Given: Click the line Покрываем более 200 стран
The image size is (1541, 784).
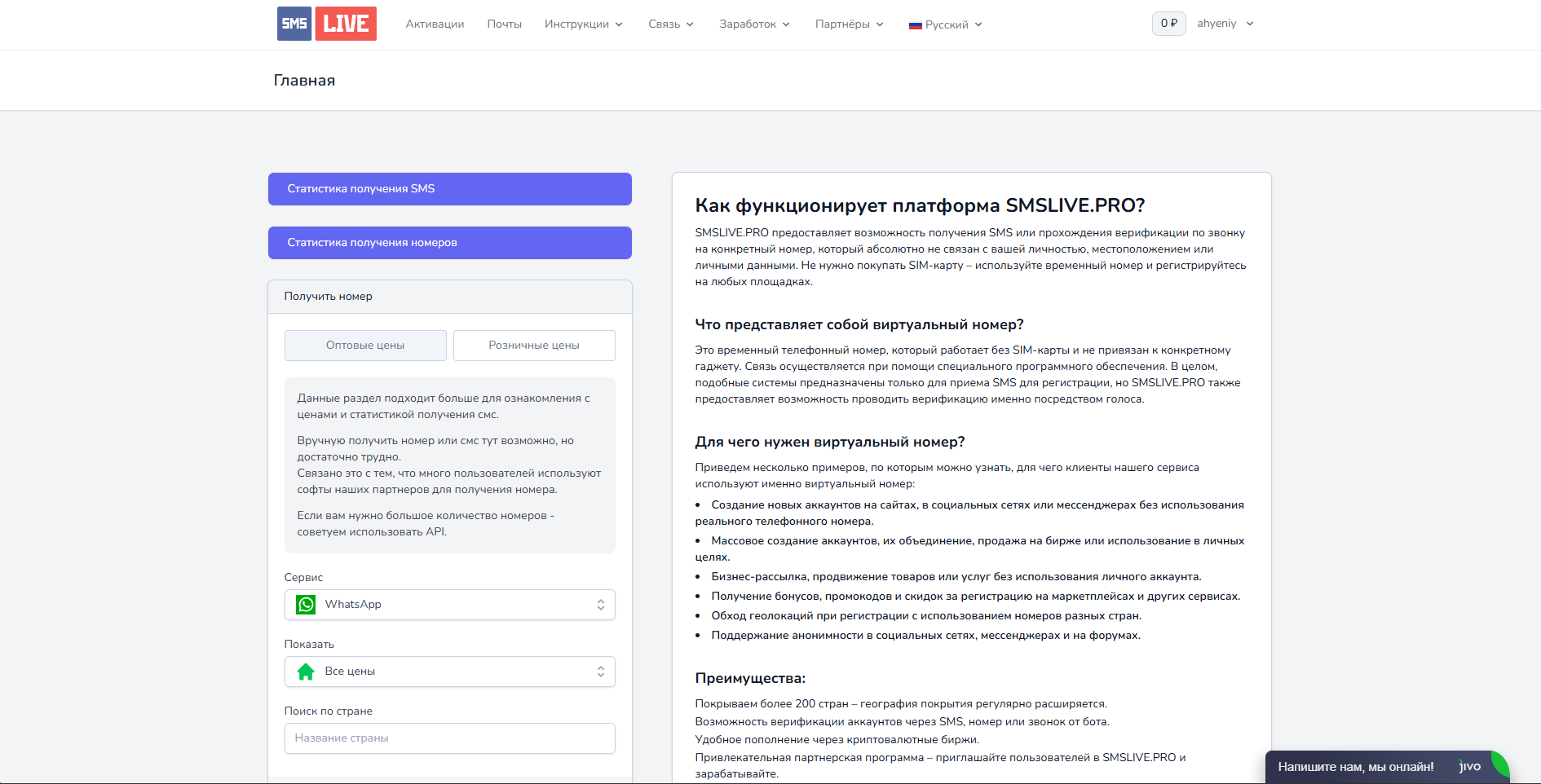Looking at the screenshot, I should click(901, 704).
